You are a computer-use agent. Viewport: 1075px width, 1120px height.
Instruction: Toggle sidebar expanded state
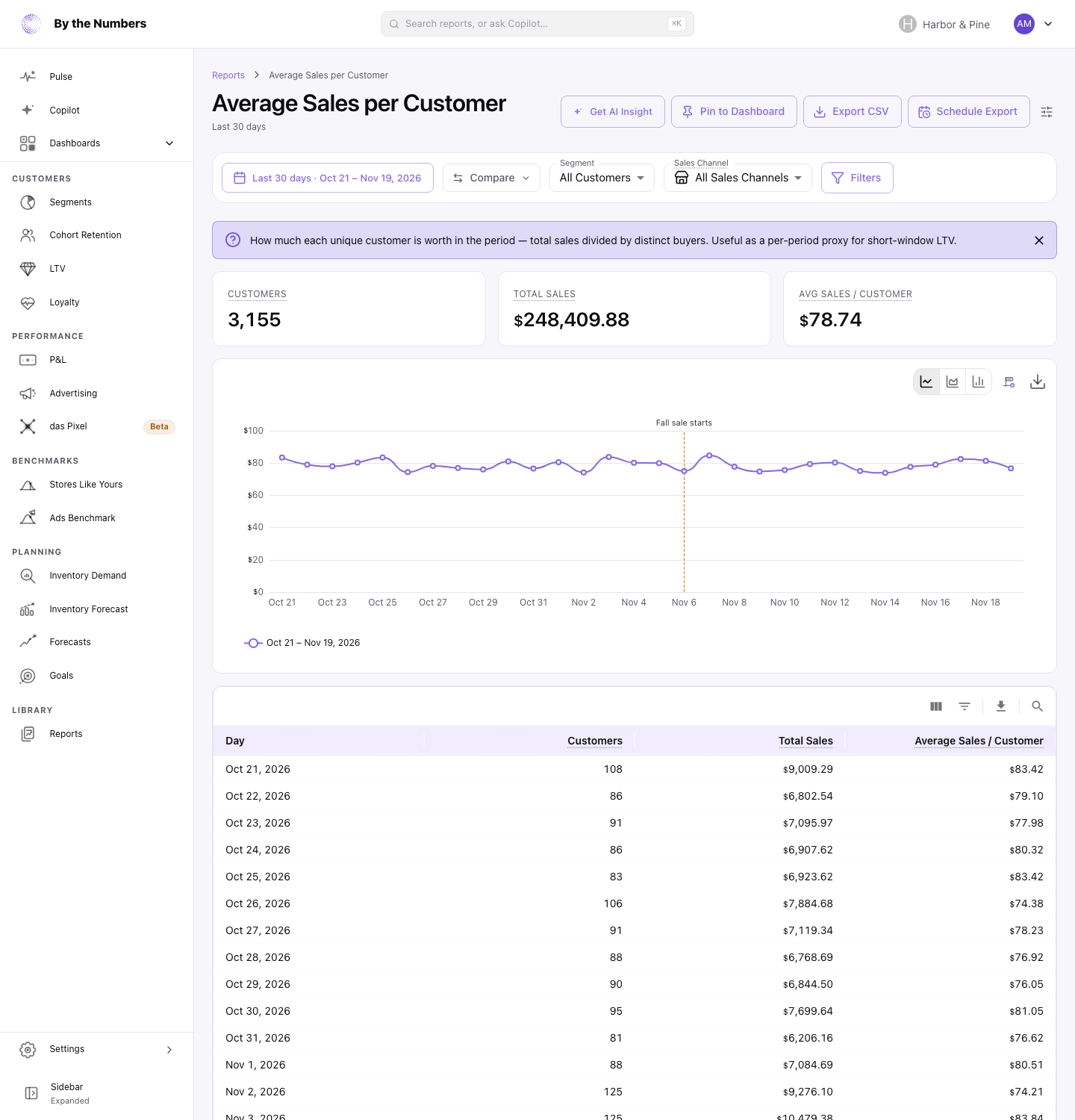(x=97, y=1093)
